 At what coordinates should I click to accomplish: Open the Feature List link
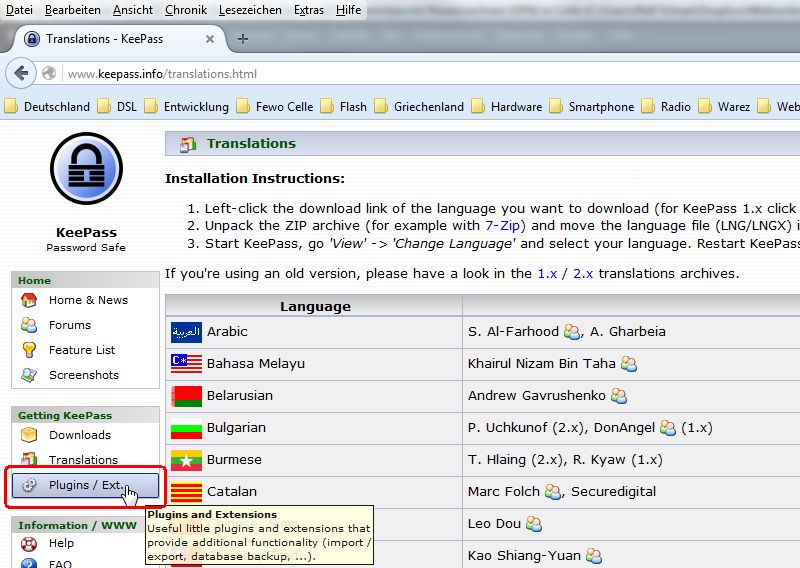point(82,350)
